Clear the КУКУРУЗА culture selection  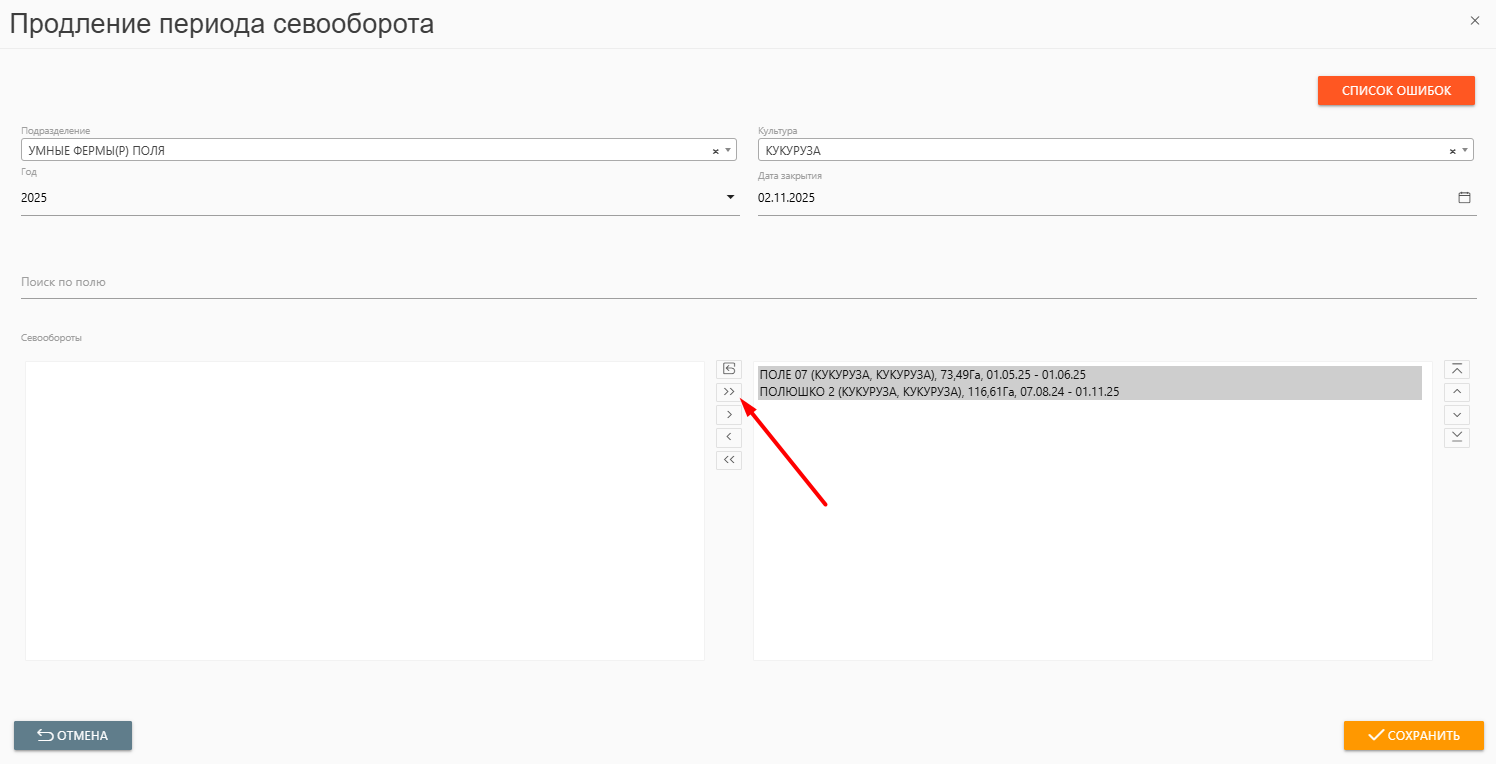coord(1452,151)
